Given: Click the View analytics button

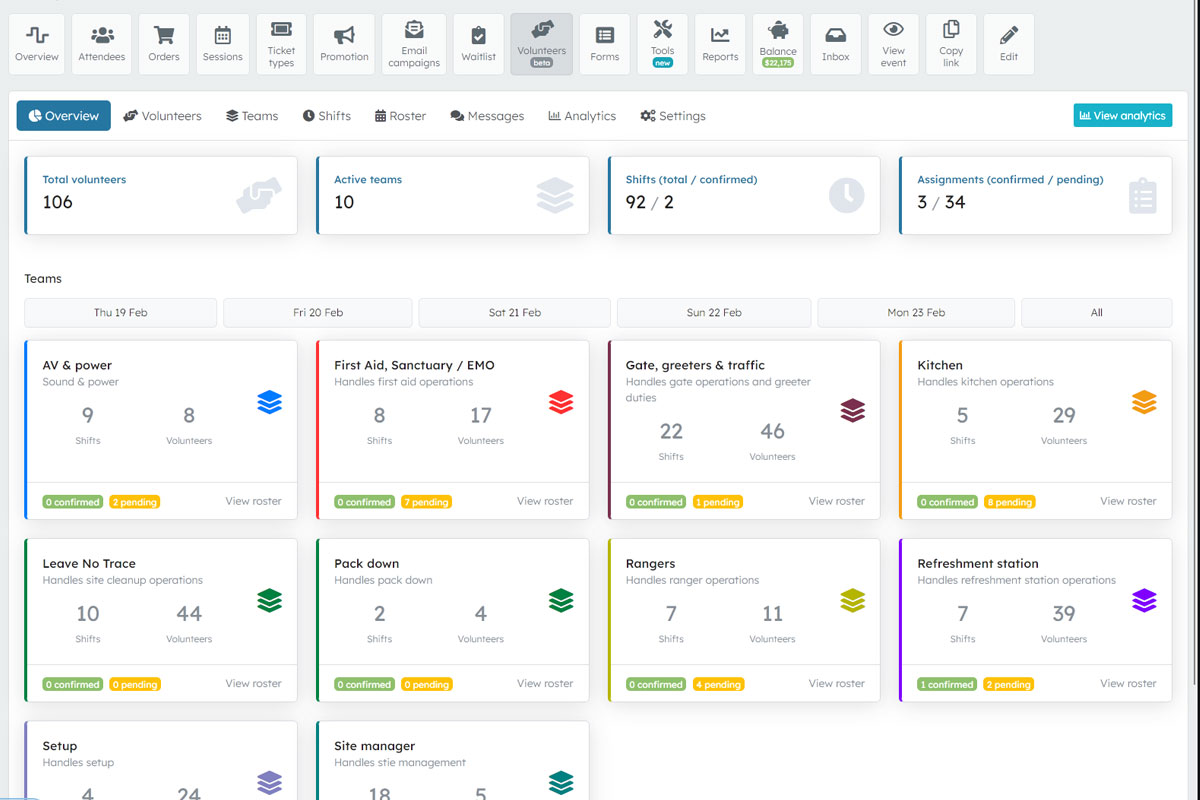Looking at the screenshot, I should [1122, 115].
